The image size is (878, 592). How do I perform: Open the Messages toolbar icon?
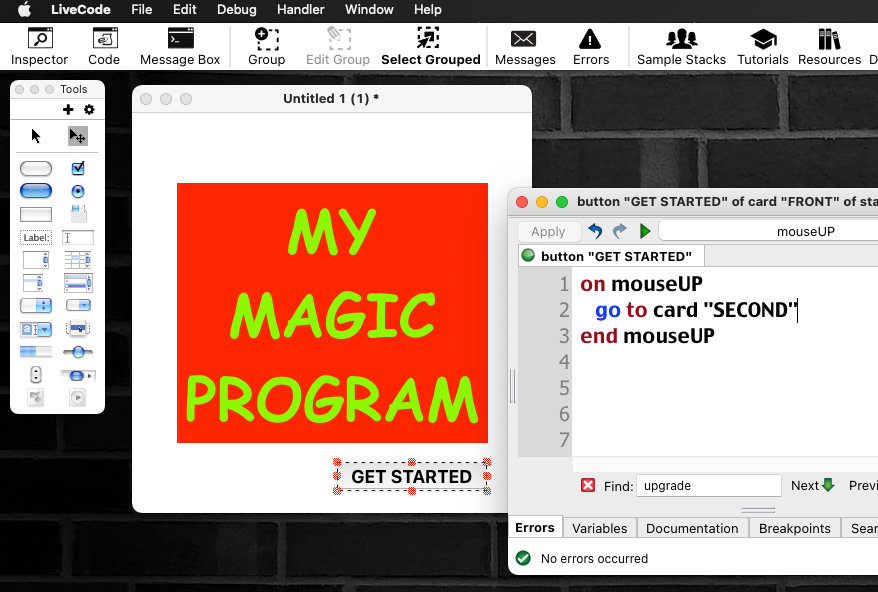click(525, 46)
